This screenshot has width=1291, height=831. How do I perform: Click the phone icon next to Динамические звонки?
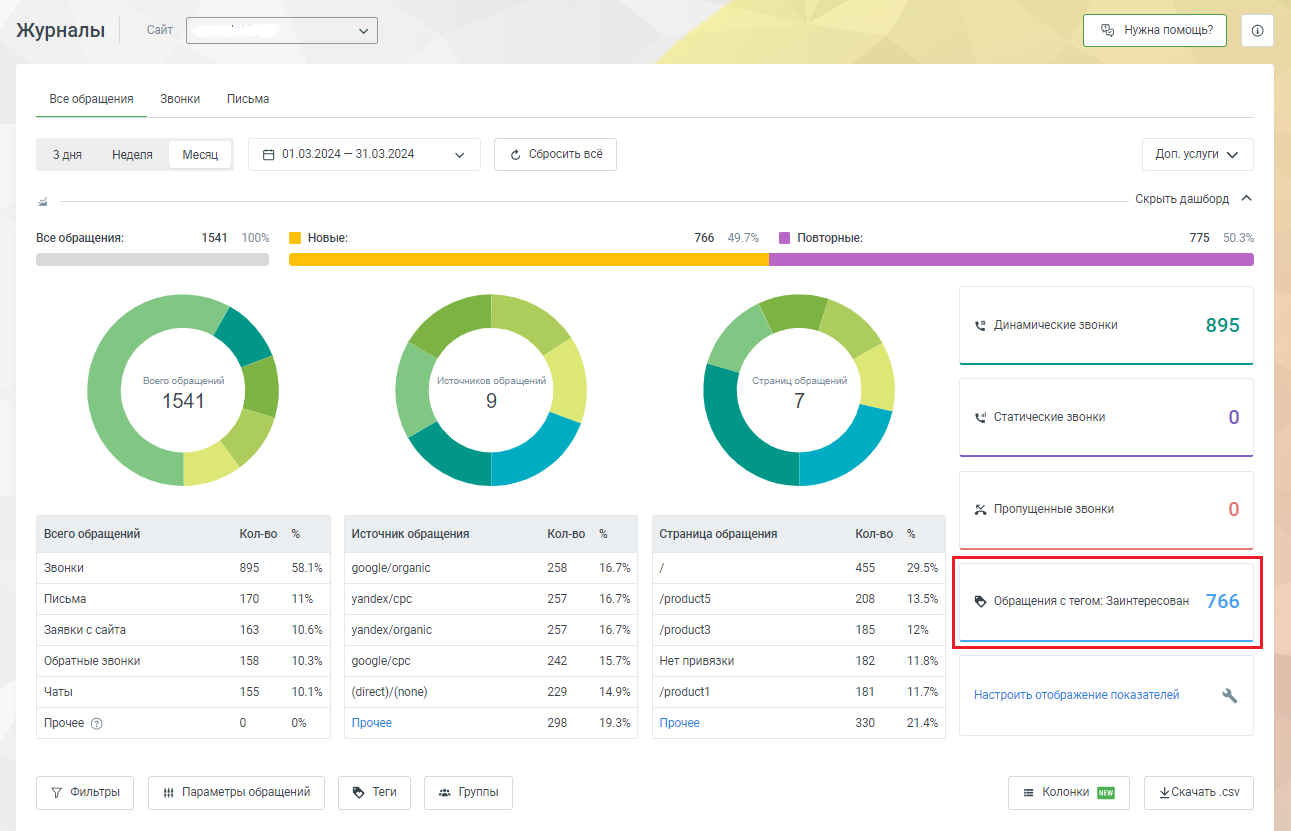[980, 326]
